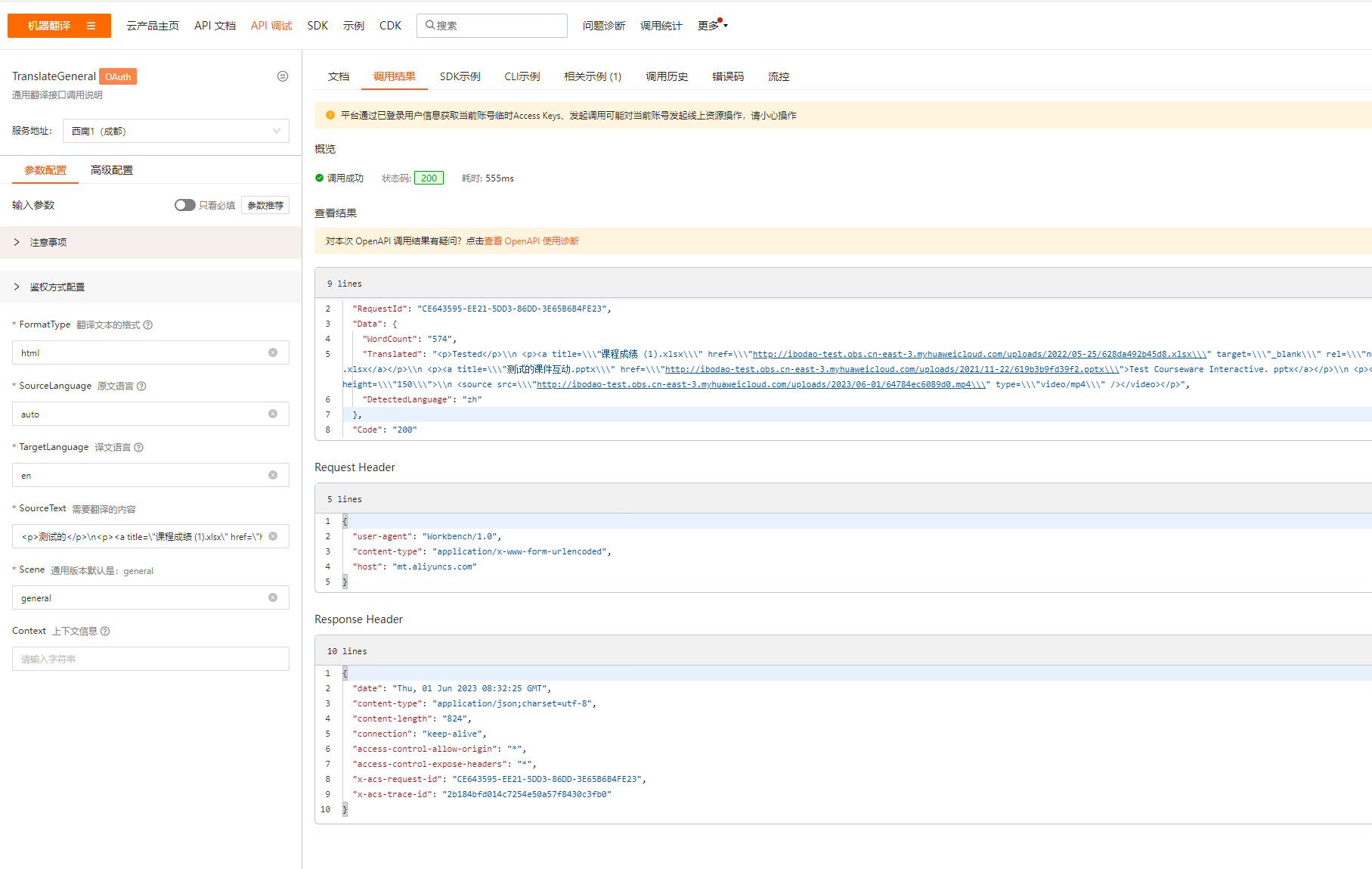Click the search magnifier icon
This screenshot has height=869, width=1372.
pos(429,25)
